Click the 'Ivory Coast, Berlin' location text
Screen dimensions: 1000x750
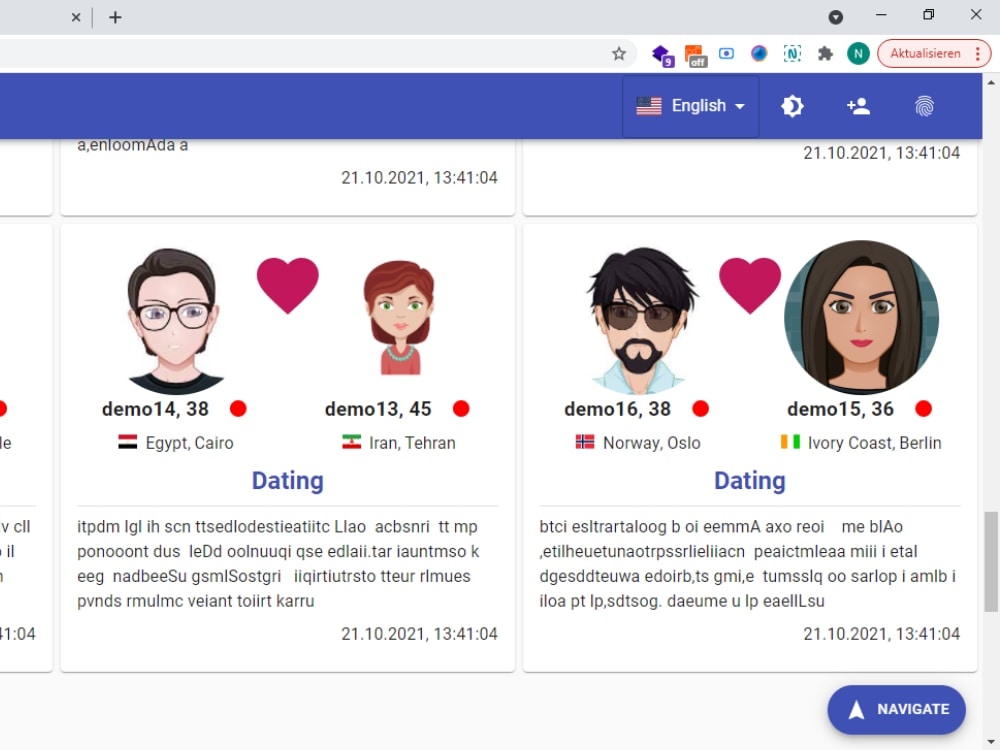pyautogui.click(x=874, y=443)
